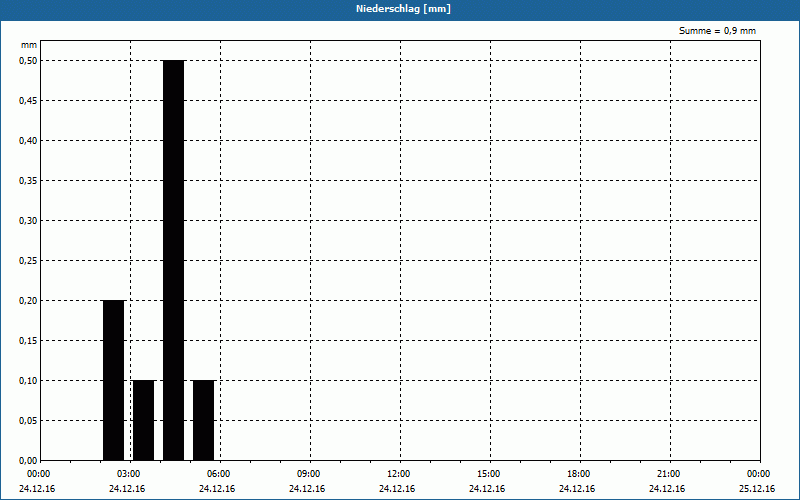
Task: Click the 0,35 y-axis value
Action: tap(28, 181)
